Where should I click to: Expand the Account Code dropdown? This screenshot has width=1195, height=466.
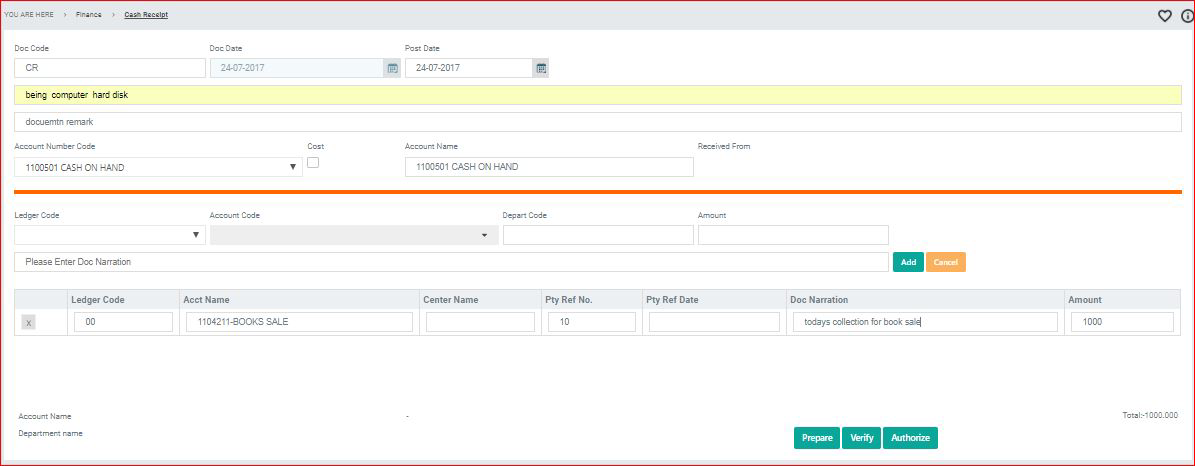pos(484,235)
